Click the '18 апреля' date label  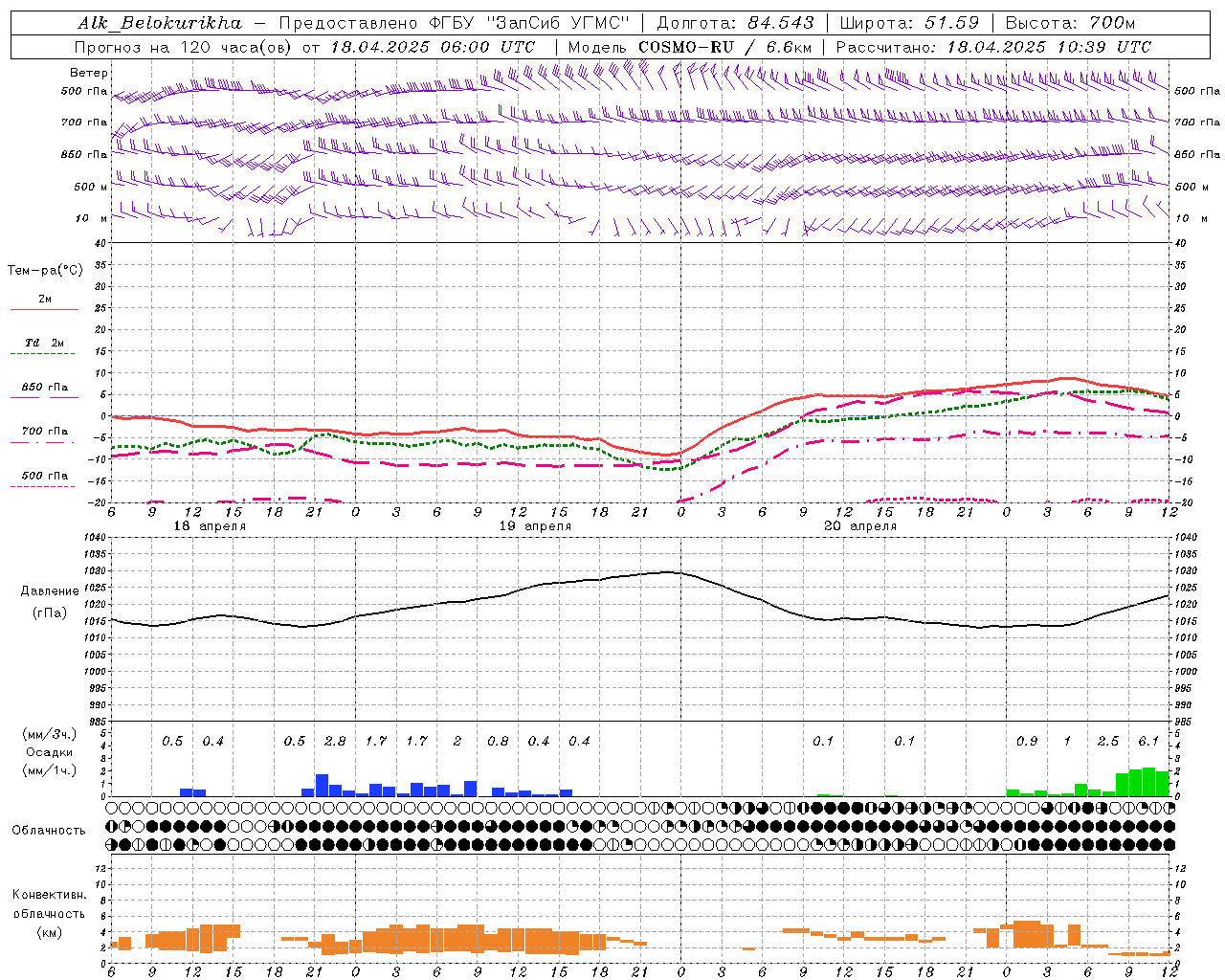pos(210,526)
